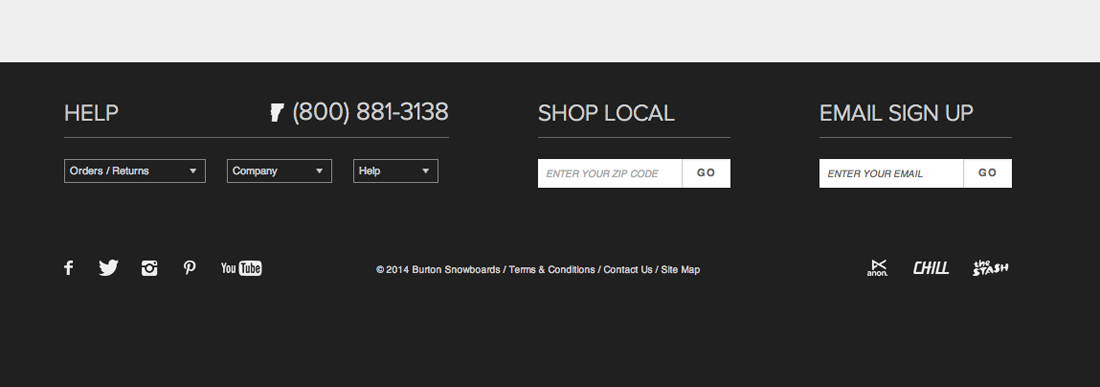
Task: Expand the Orders / Returns dropdown
Action: coord(135,171)
